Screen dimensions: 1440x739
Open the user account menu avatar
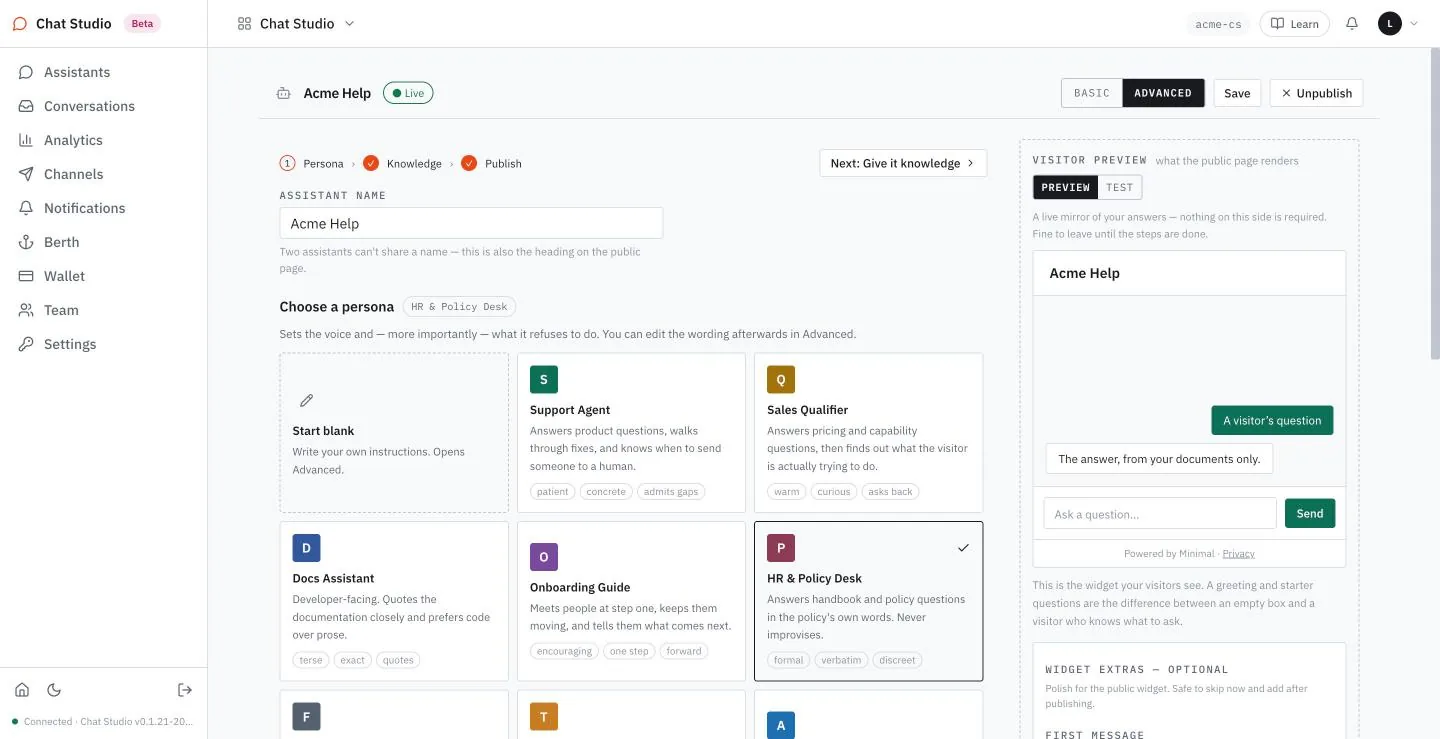pyautogui.click(x=1390, y=23)
